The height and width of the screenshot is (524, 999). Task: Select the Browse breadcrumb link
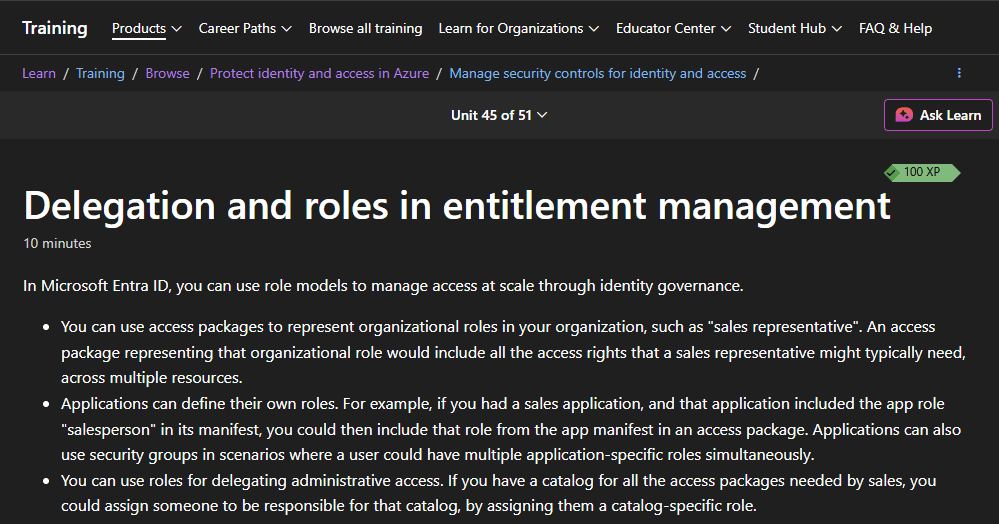coord(167,73)
